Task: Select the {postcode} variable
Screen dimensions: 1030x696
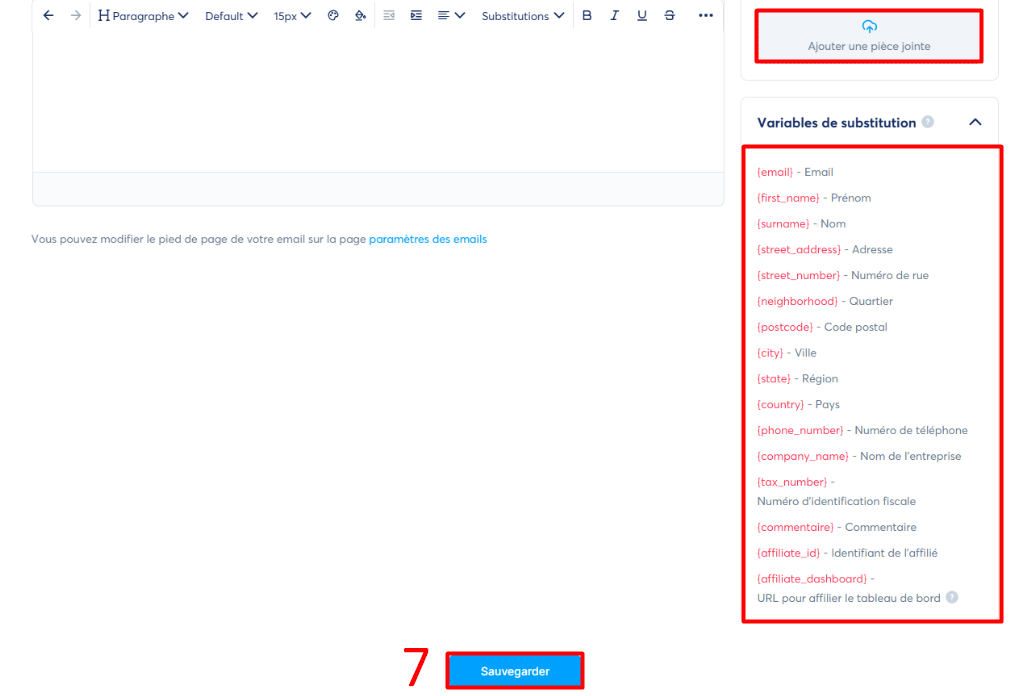Action: tap(785, 327)
